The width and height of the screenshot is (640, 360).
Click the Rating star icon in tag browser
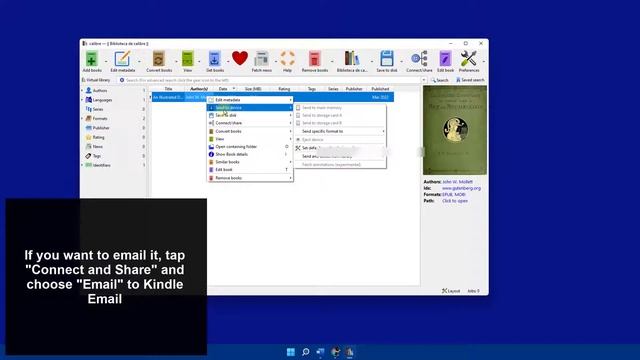89,137
